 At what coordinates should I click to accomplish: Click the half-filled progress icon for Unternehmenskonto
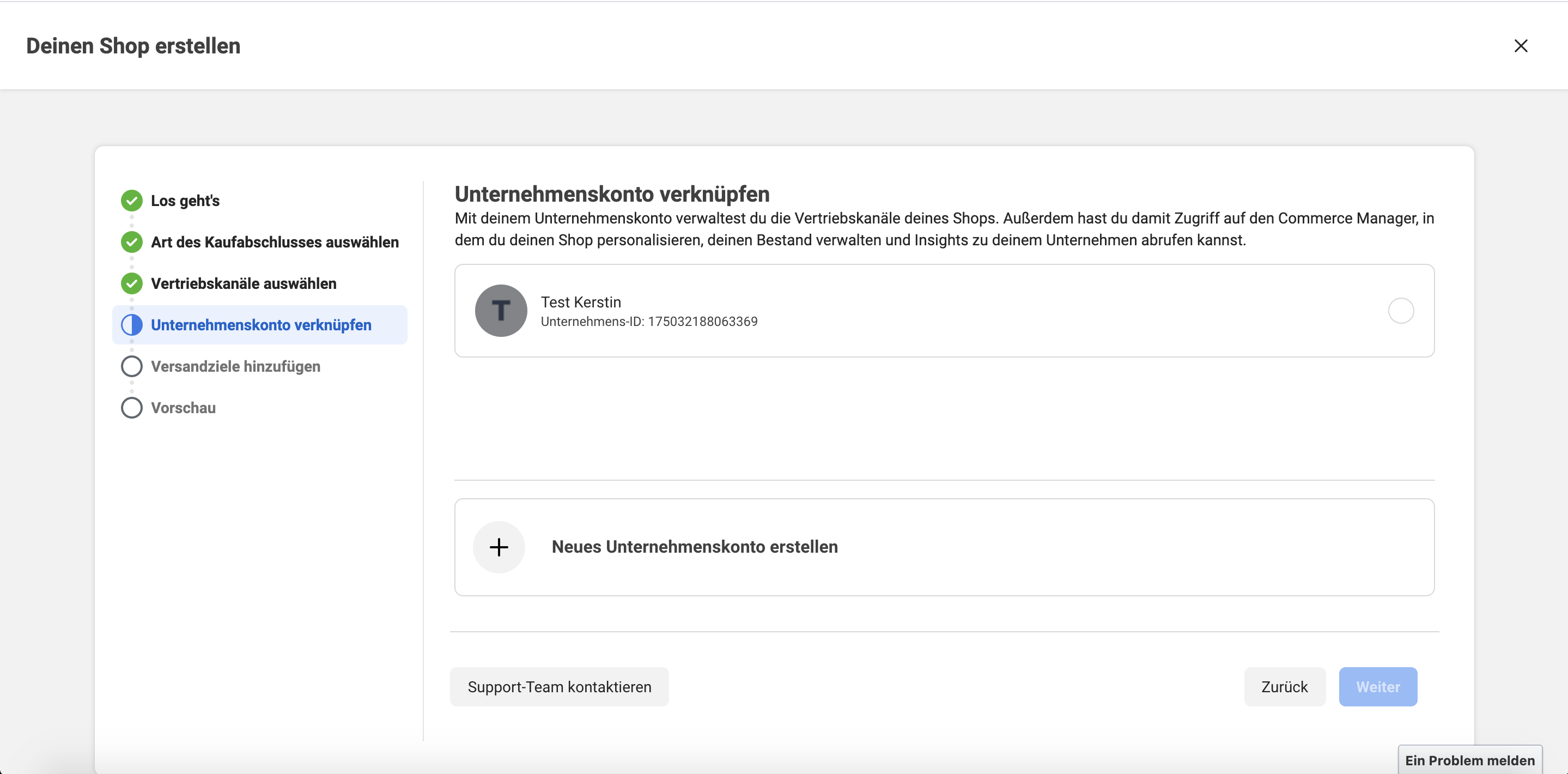click(131, 324)
